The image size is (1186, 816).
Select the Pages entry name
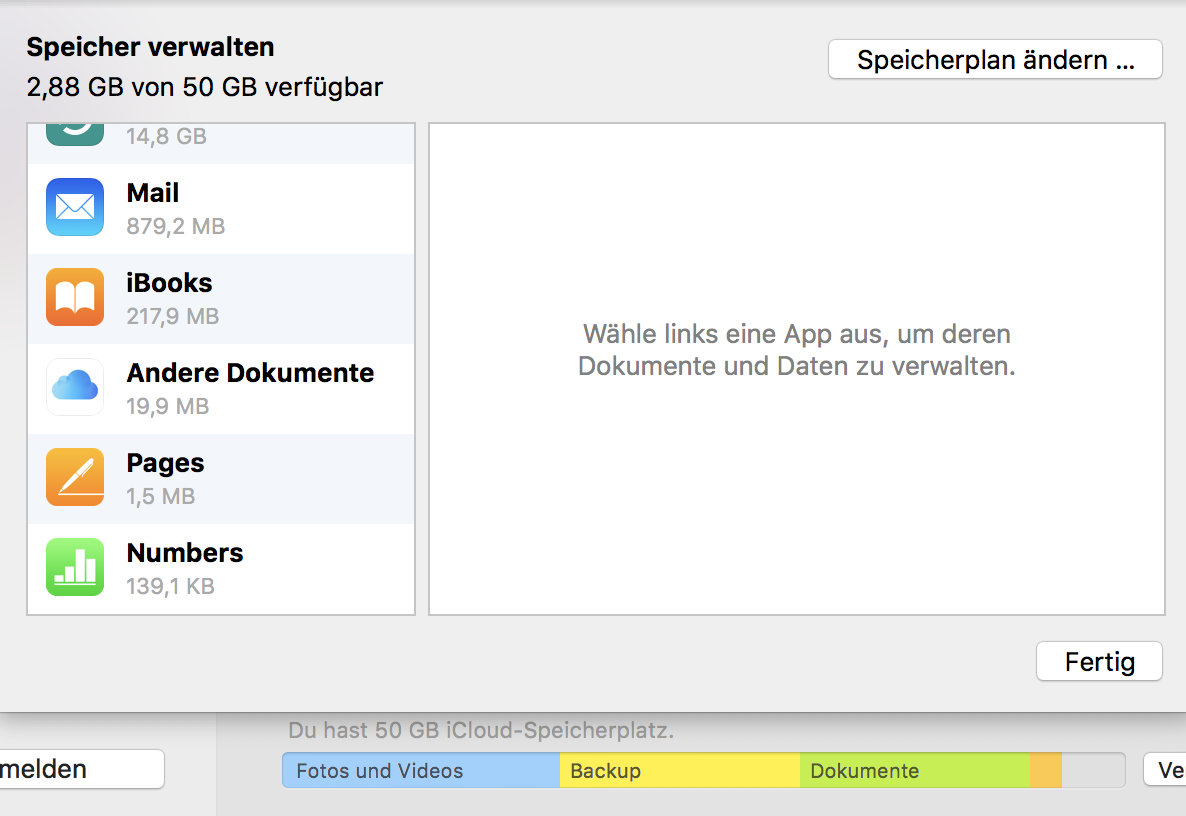(x=165, y=463)
